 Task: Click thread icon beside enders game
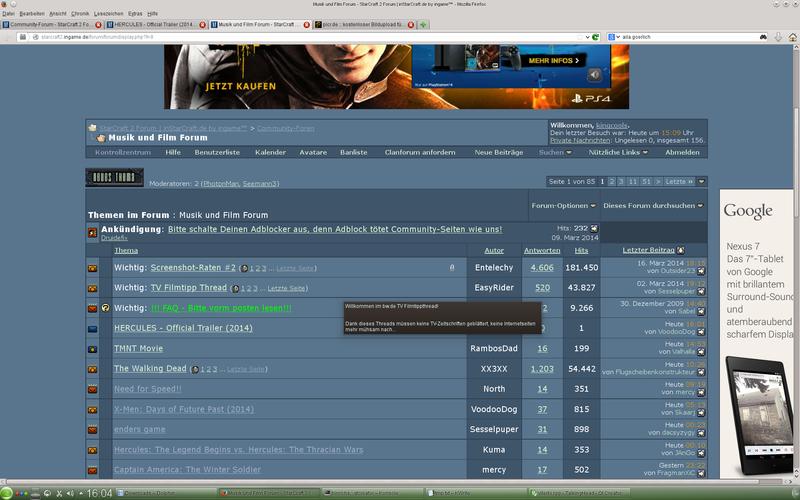(92, 430)
